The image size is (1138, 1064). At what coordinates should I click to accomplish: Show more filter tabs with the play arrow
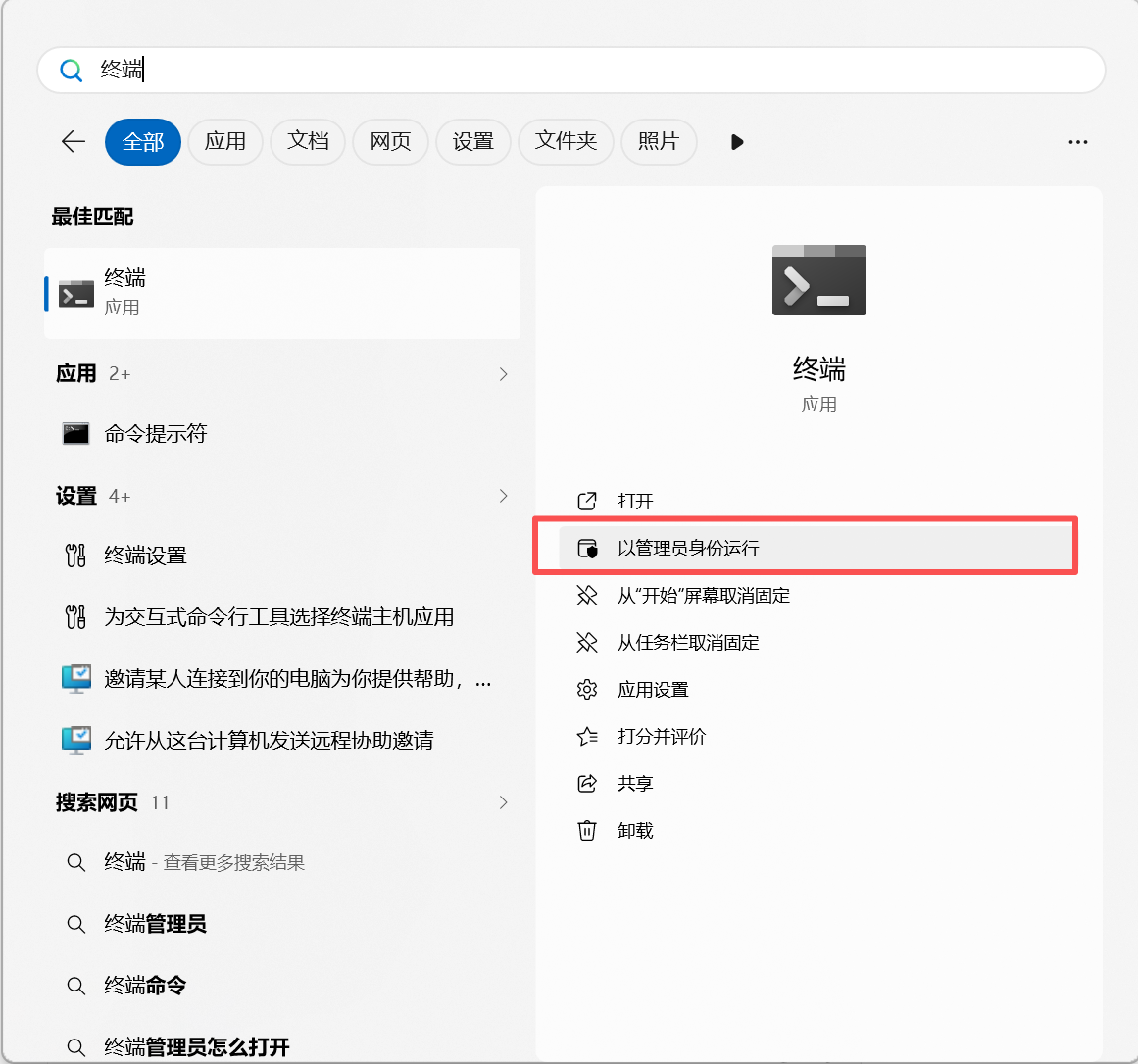click(x=737, y=142)
